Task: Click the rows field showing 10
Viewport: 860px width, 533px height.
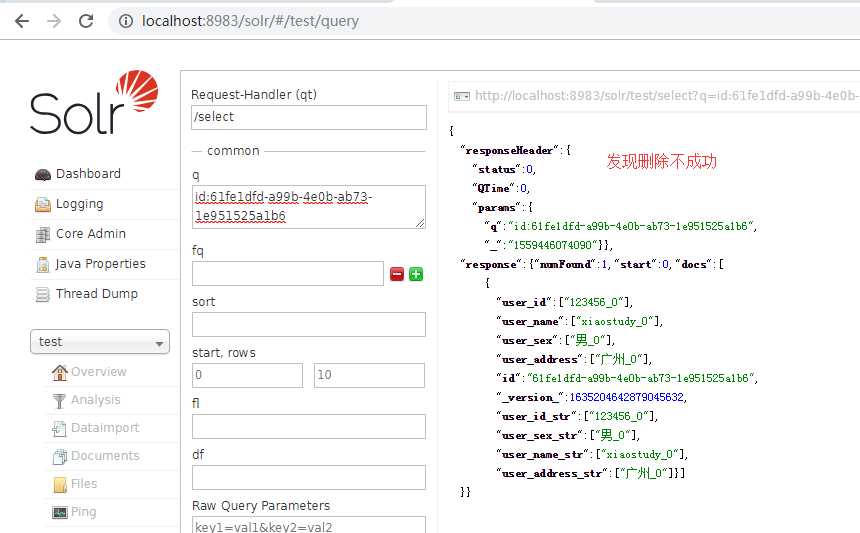Action: [369, 376]
